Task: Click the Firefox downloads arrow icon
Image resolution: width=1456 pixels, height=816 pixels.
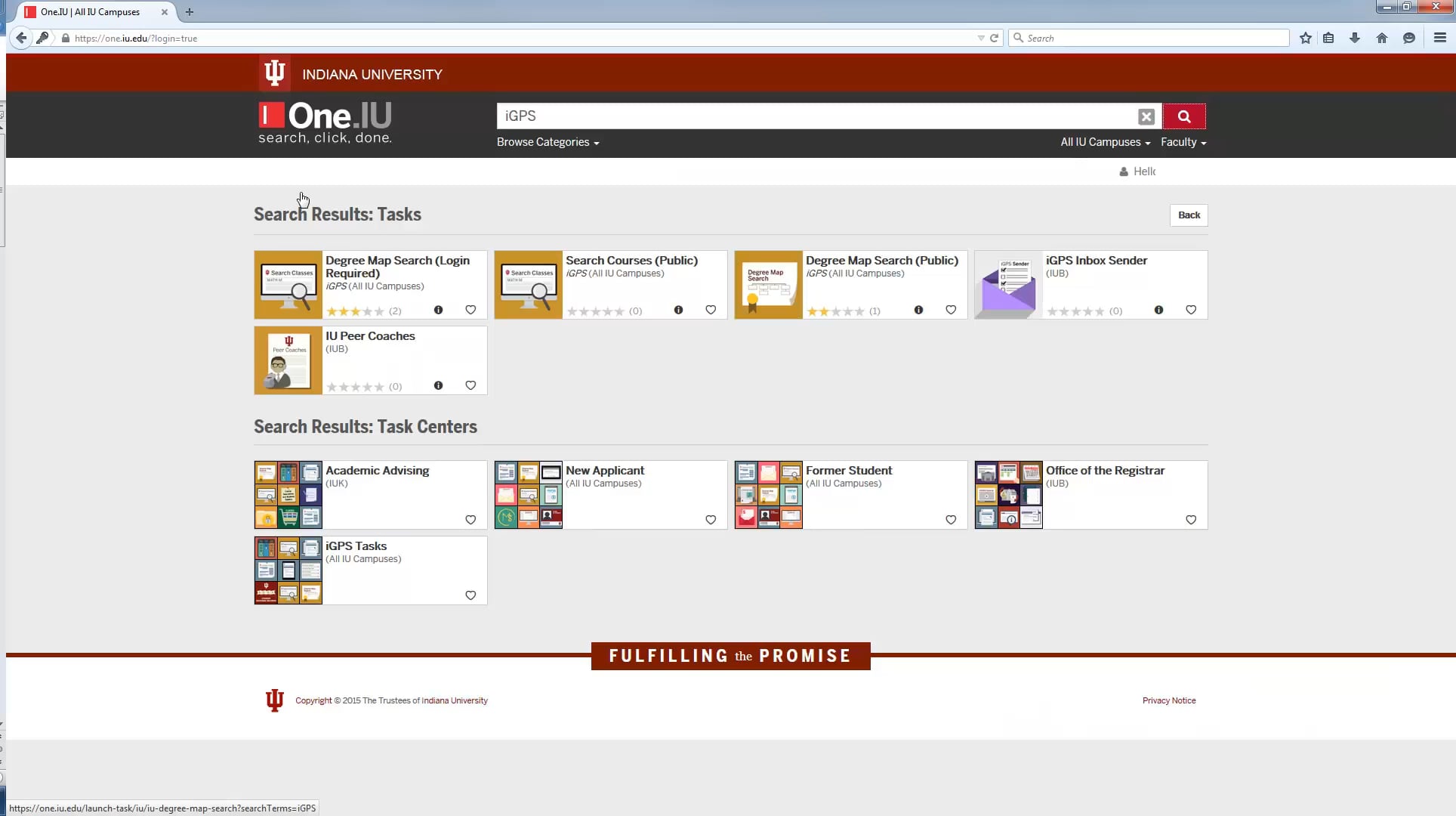Action: point(1354,38)
